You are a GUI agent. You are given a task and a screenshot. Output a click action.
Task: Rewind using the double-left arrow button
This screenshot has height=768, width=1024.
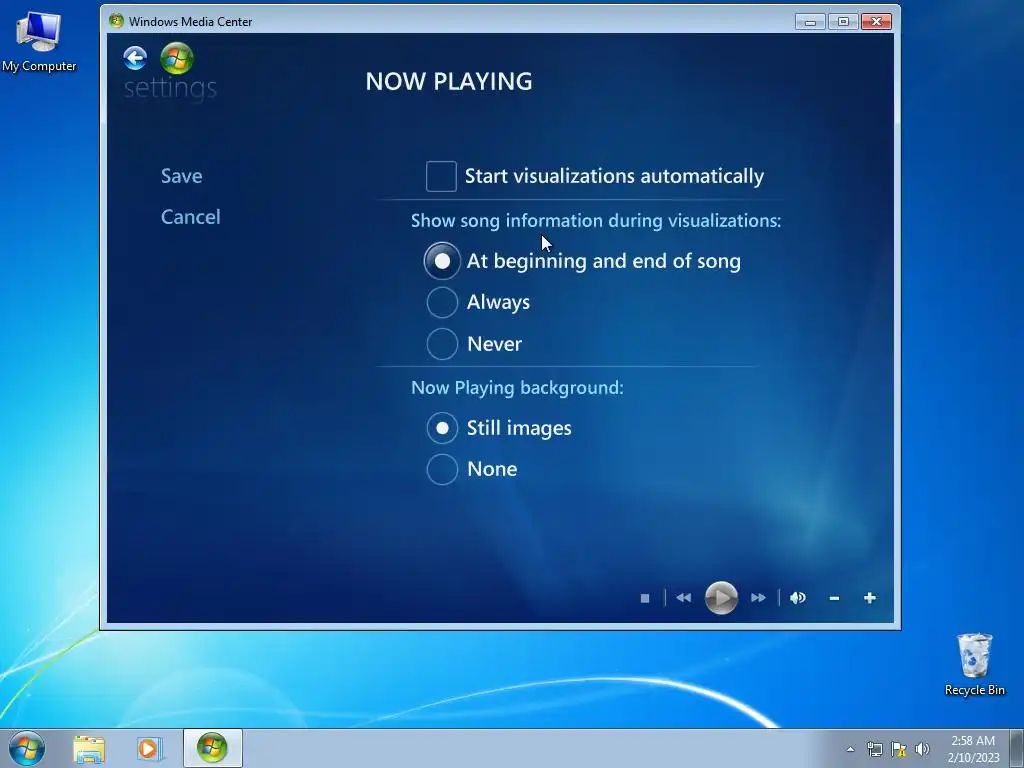[x=684, y=598]
